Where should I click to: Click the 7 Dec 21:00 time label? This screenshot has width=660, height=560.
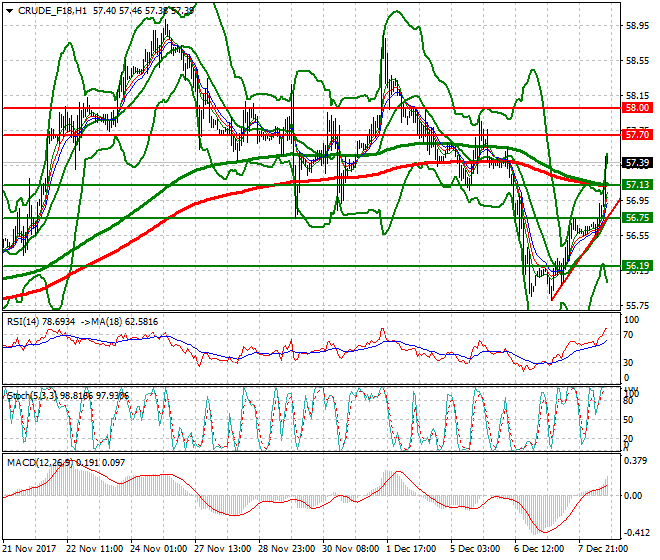(x=603, y=549)
